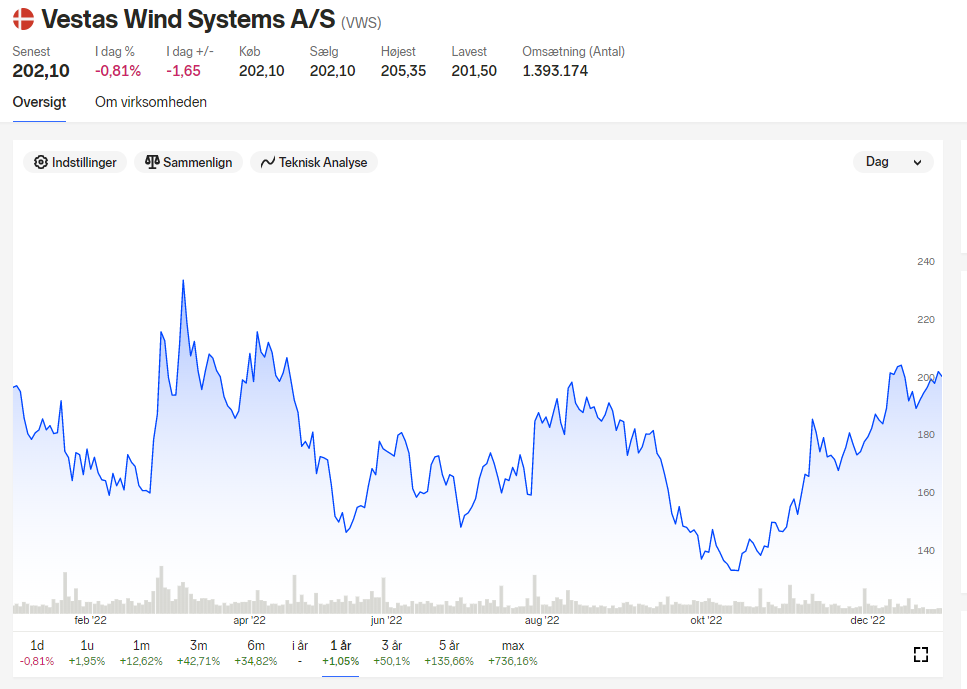This screenshot has width=967, height=689.
Task: Choose the 6m period
Action: [256, 653]
